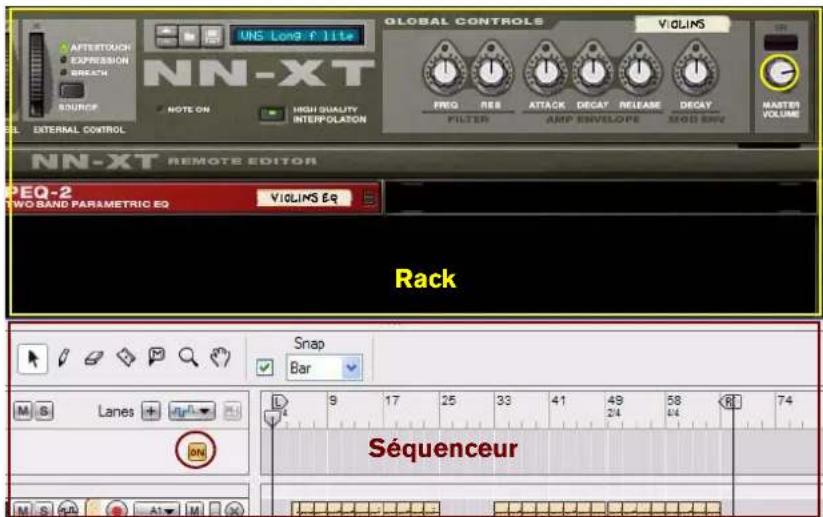Click the M button right of A1 dropdown
This screenshot has width=823, height=517.
(194, 510)
